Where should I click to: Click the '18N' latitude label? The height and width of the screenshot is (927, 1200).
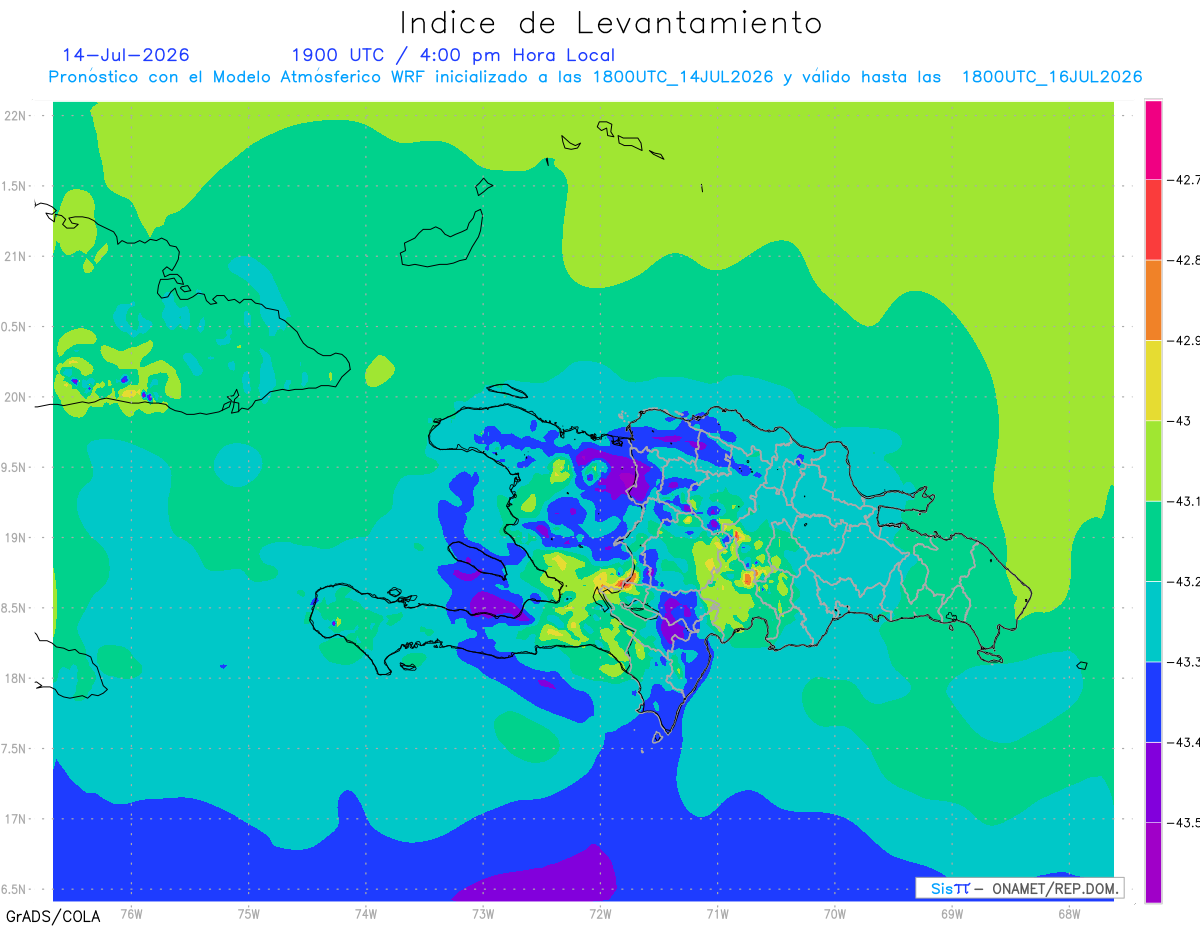click(x=17, y=678)
